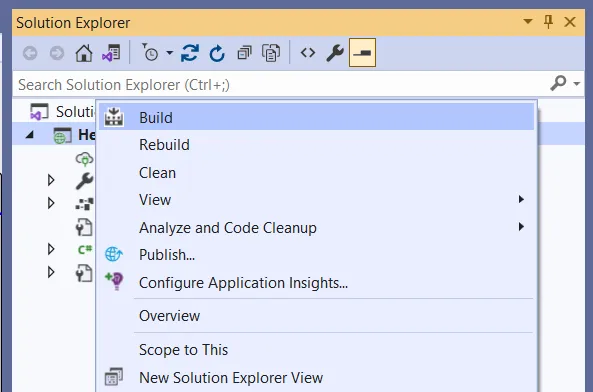593x392 pixels.
Task: Open Properties with the wrench toolbar icon
Action: point(335,53)
